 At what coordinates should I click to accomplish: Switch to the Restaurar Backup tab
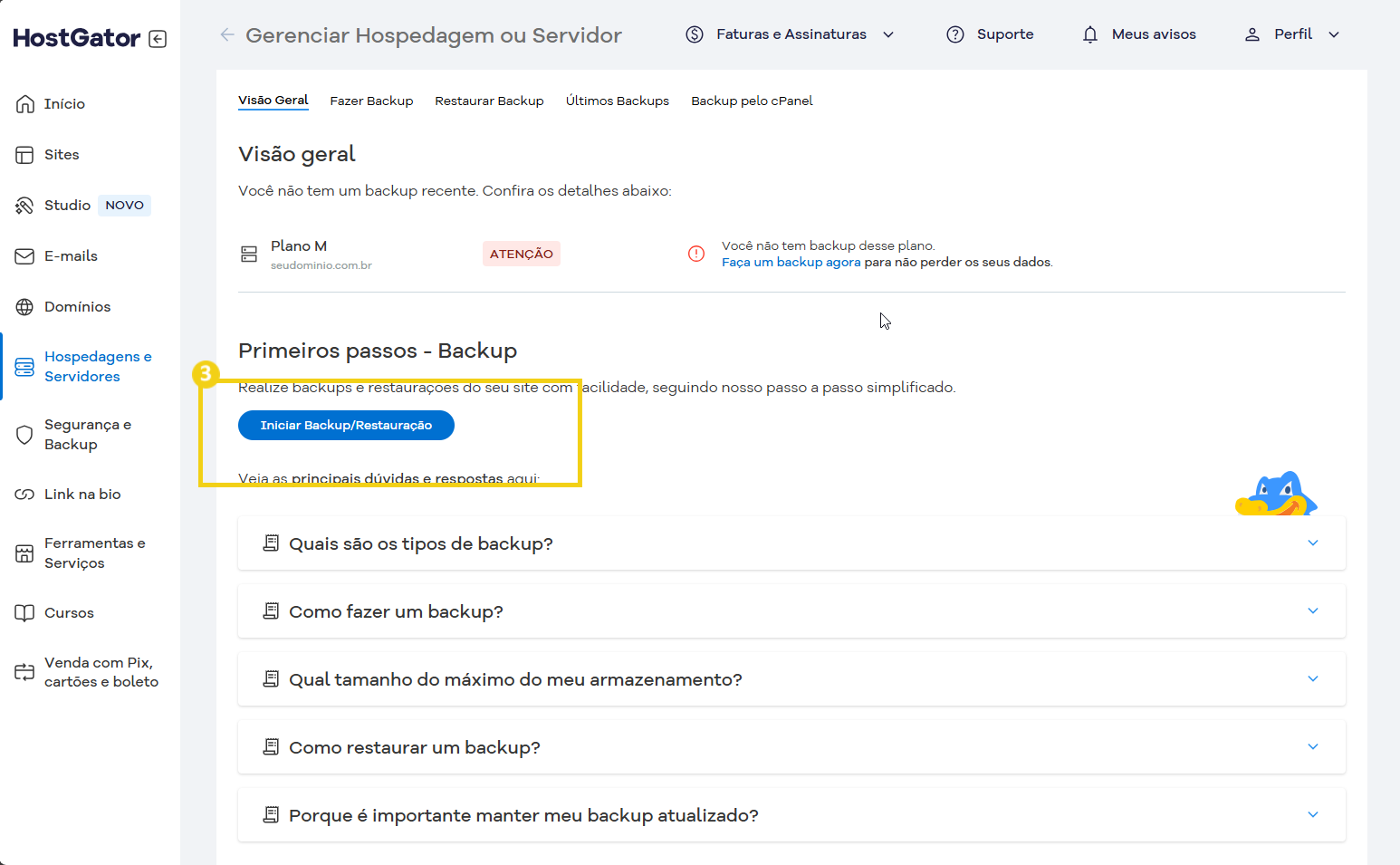pos(489,101)
